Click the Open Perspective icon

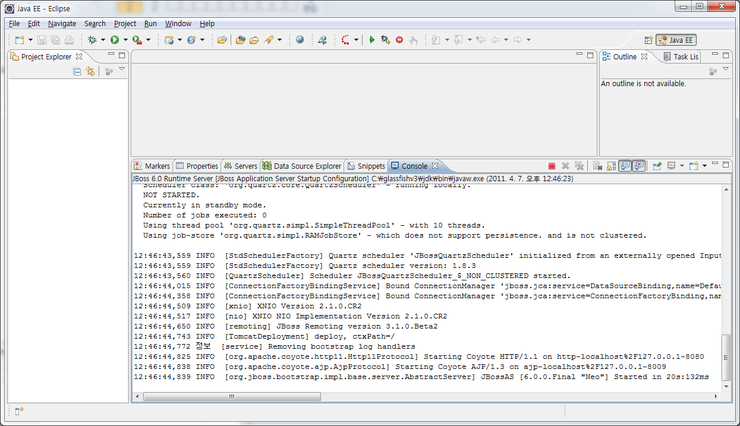648,40
